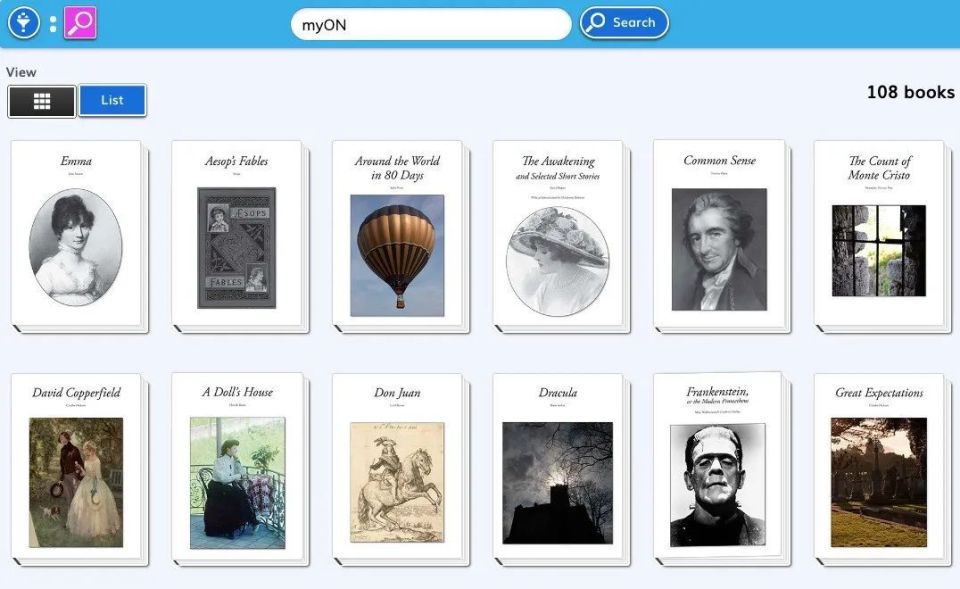Open the pink magnifier search icon
The width and height of the screenshot is (960, 589).
pyautogui.click(x=80, y=23)
